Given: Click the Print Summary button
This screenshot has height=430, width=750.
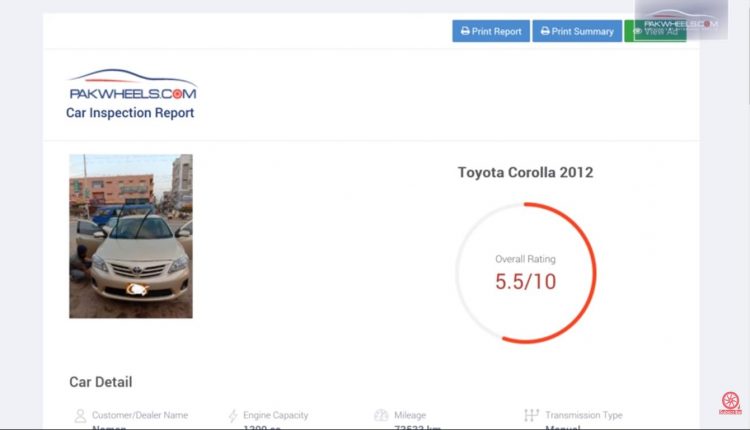Looking at the screenshot, I should tap(577, 31).
